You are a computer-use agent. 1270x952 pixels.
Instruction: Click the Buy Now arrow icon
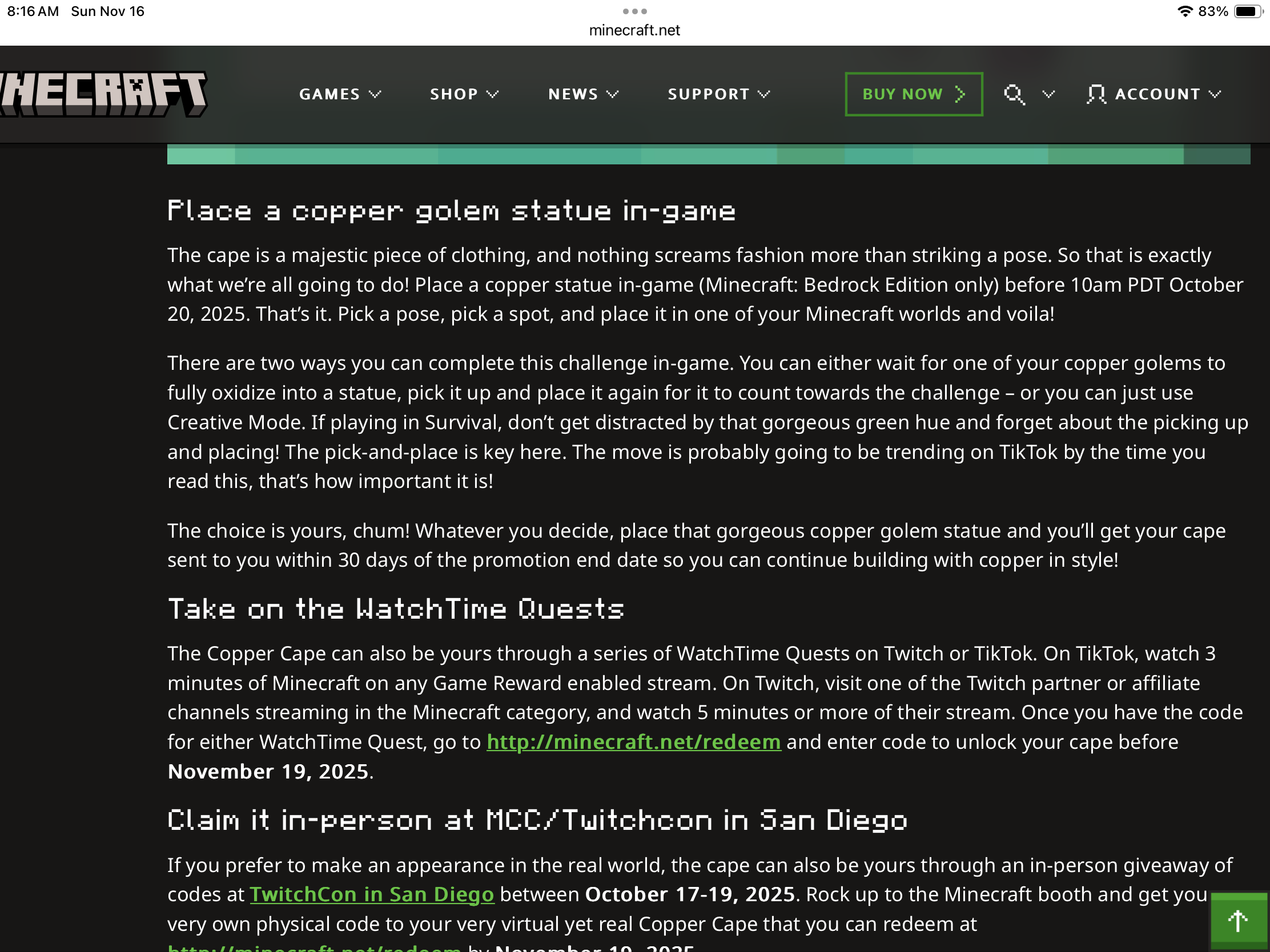click(960, 94)
